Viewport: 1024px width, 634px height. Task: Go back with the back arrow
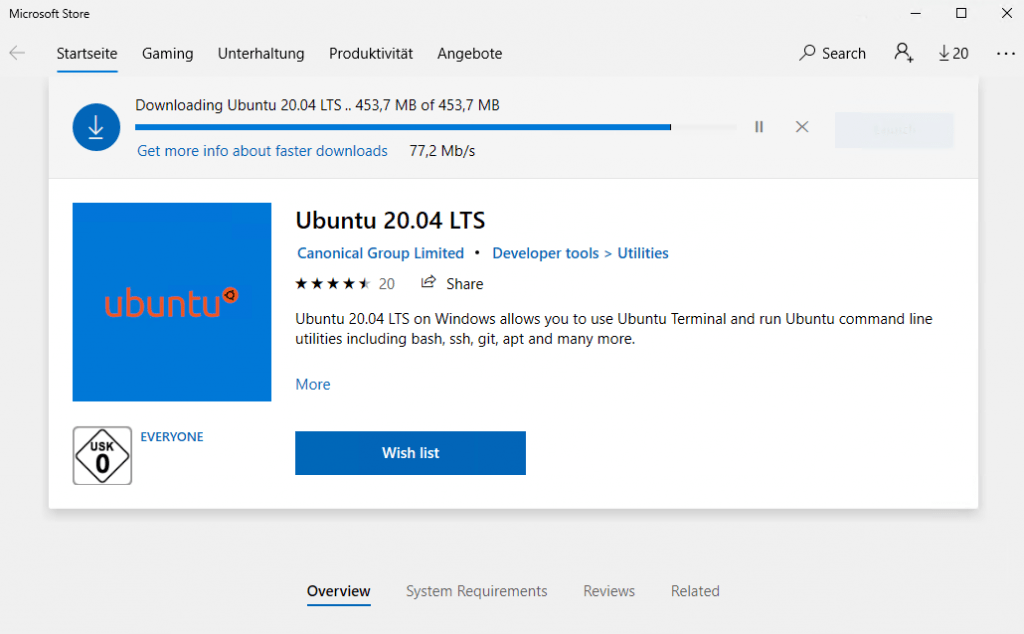pos(17,53)
